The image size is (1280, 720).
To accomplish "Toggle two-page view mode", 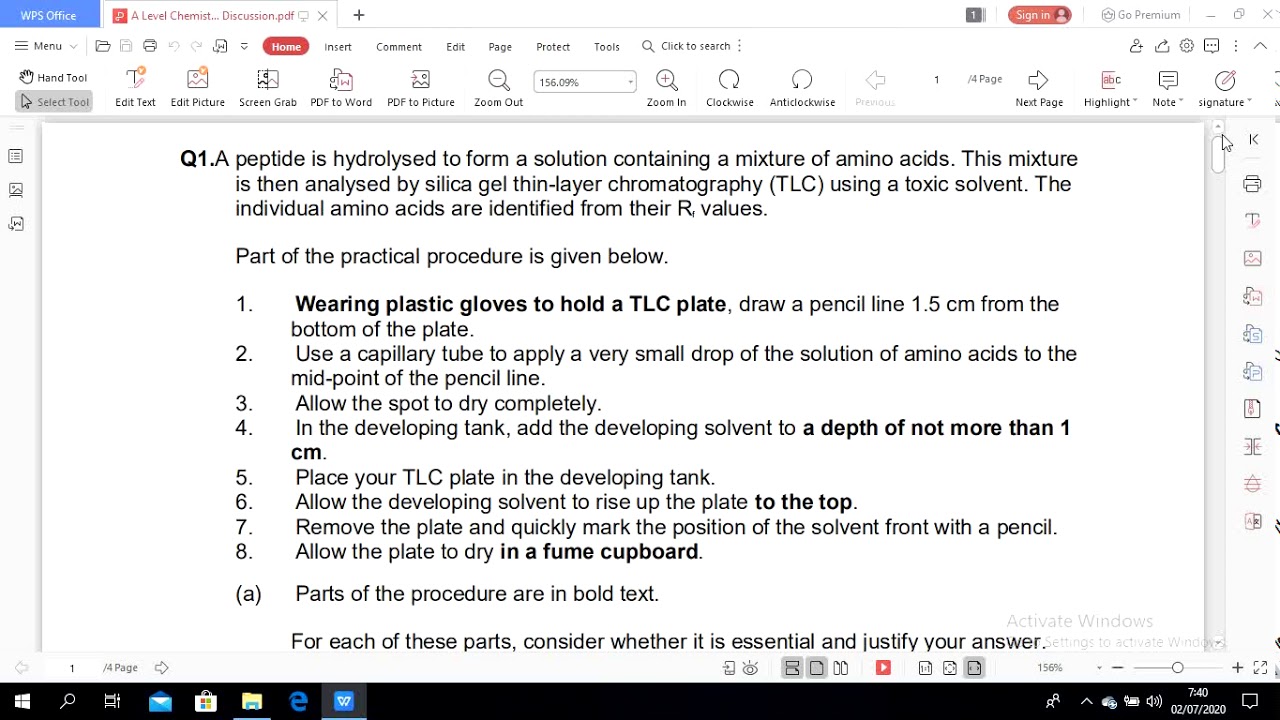I will pyautogui.click(x=841, y=668).
